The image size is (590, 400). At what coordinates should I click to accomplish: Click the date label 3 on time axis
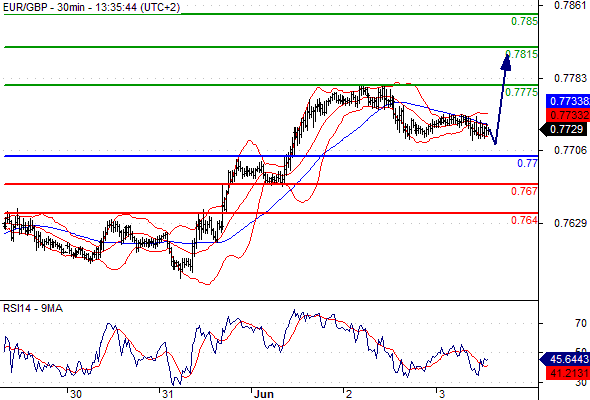(x=442, y=394)
